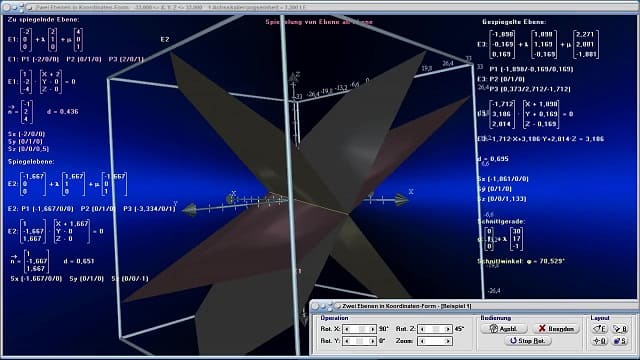Click right arrow of Zoom scrollbar
The height and width of the screenshot is (360, 640).
(448, 341)
